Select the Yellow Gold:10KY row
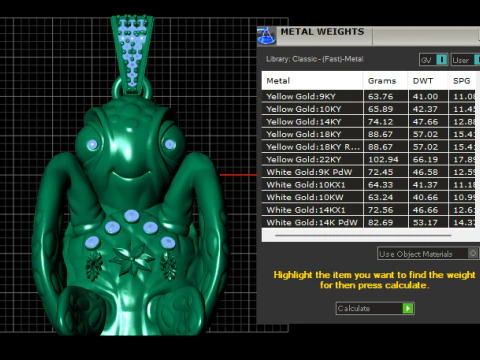480x360 pixels. [x=368, y=109]
